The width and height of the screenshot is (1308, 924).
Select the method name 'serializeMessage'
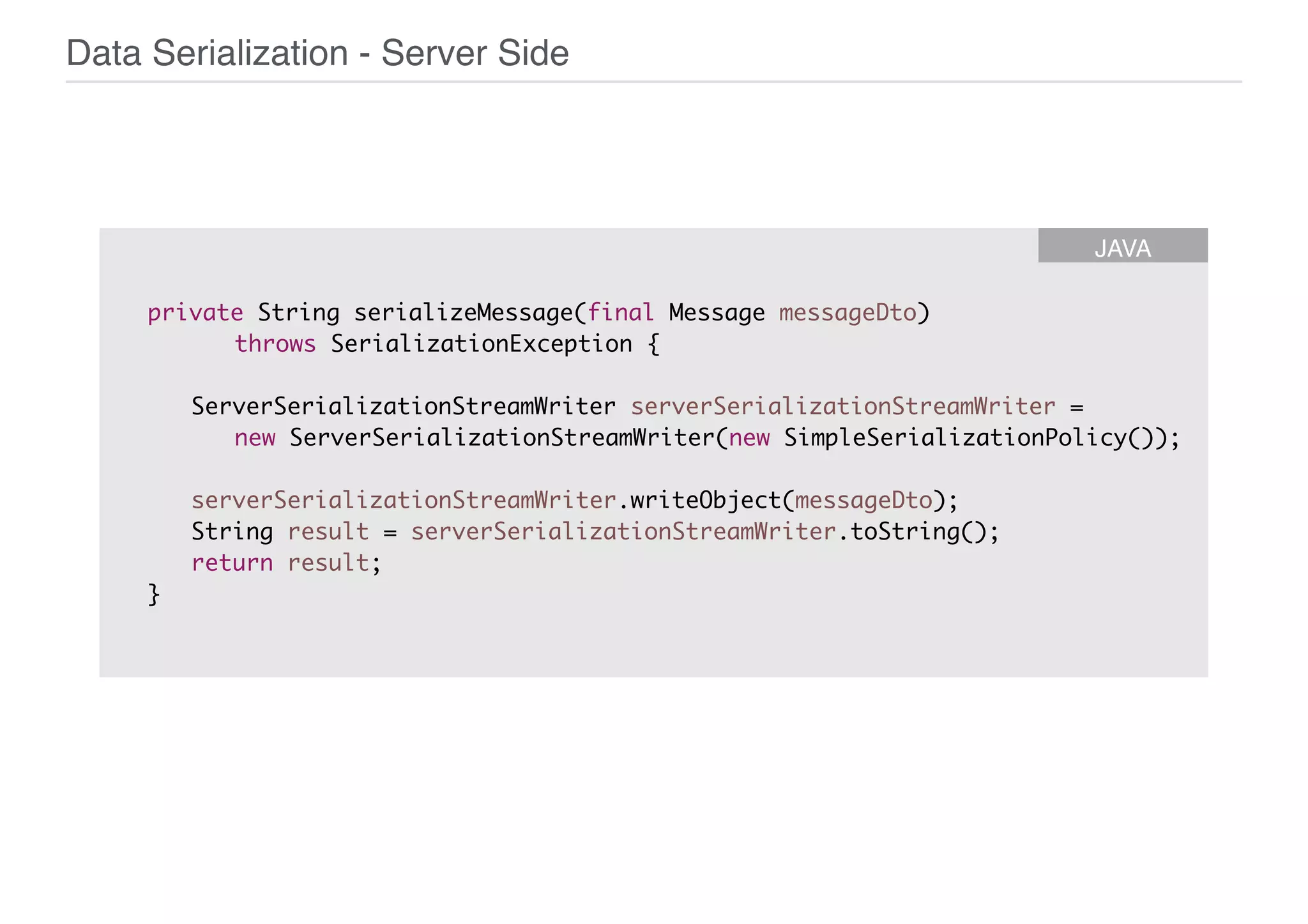[464, 313]
